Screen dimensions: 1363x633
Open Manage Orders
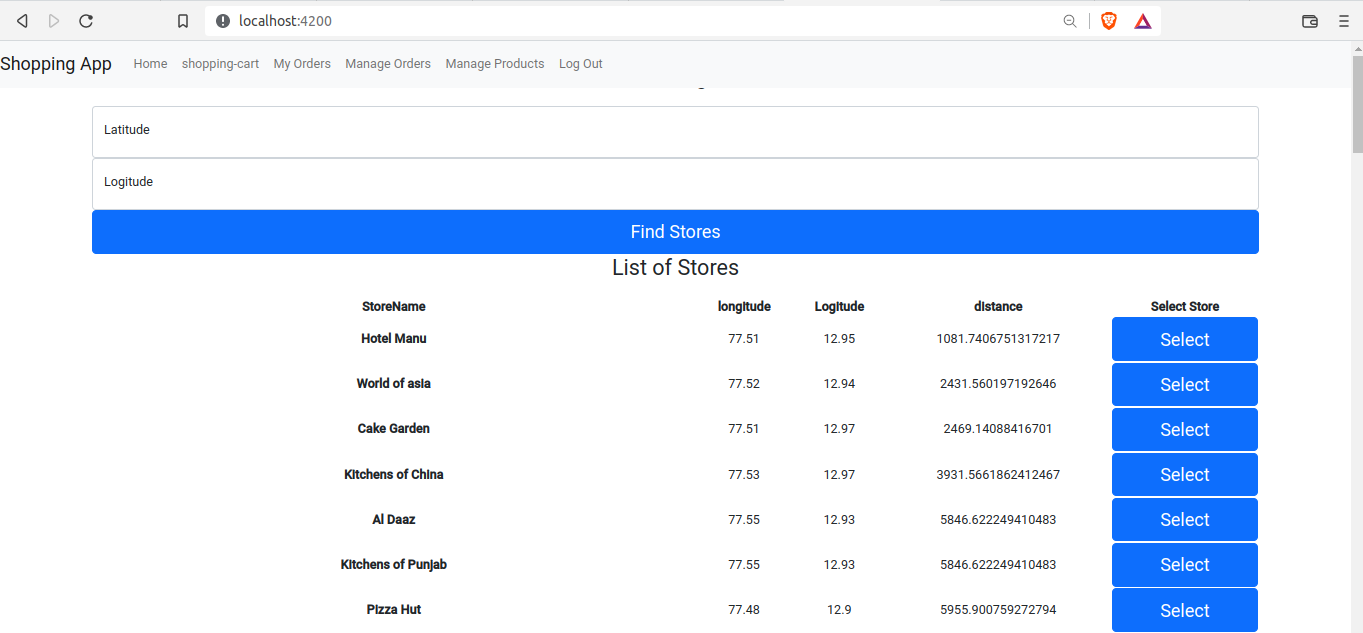387,63
